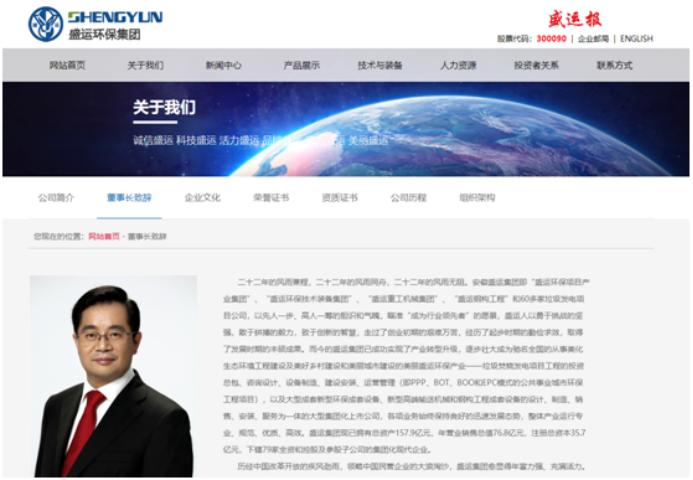Switch site to ENGLISH

[x=636, y=39]
